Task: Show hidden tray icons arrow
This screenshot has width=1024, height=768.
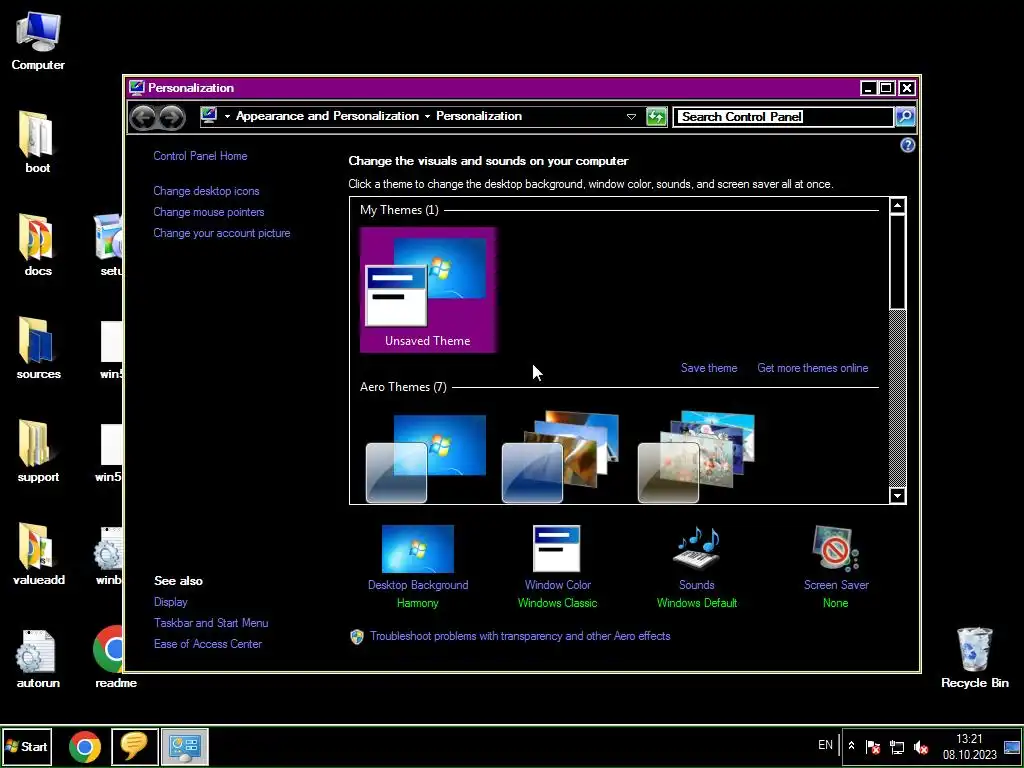Action: (851, 745)
